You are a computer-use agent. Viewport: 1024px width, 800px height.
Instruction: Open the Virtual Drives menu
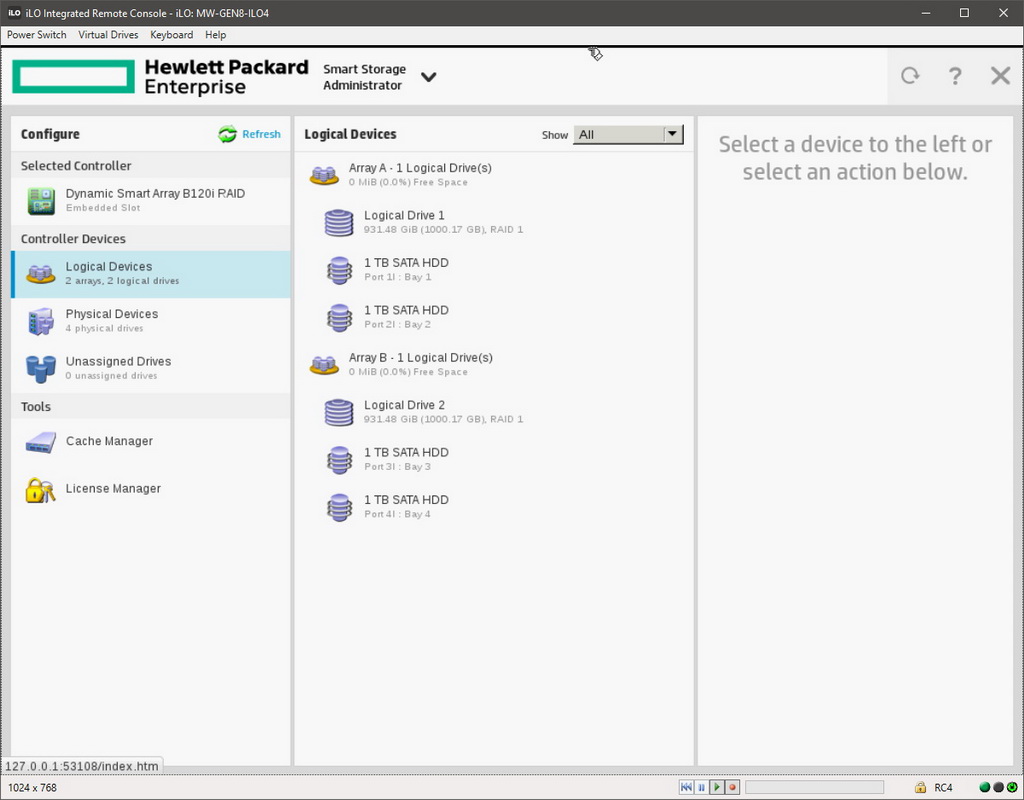108,35
